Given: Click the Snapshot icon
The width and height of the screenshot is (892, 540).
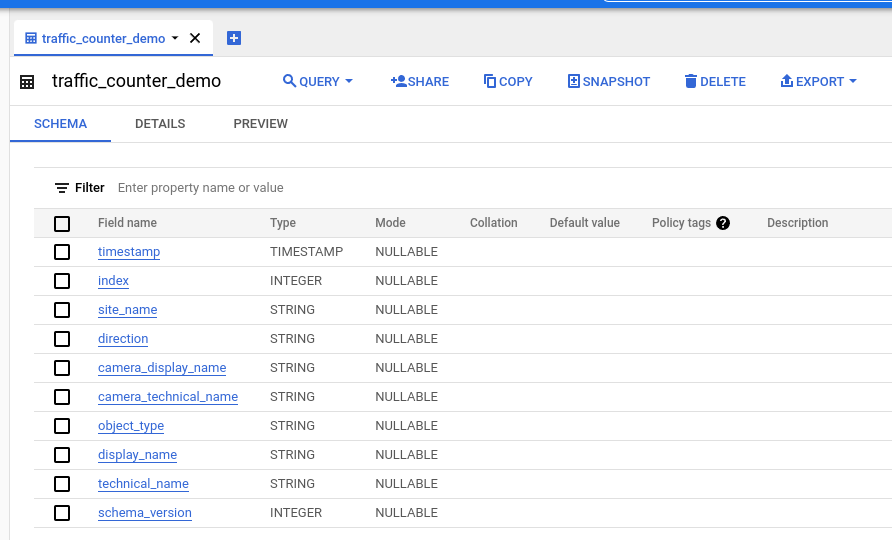Looking at the screenshot, I should (x=574, y=81).
